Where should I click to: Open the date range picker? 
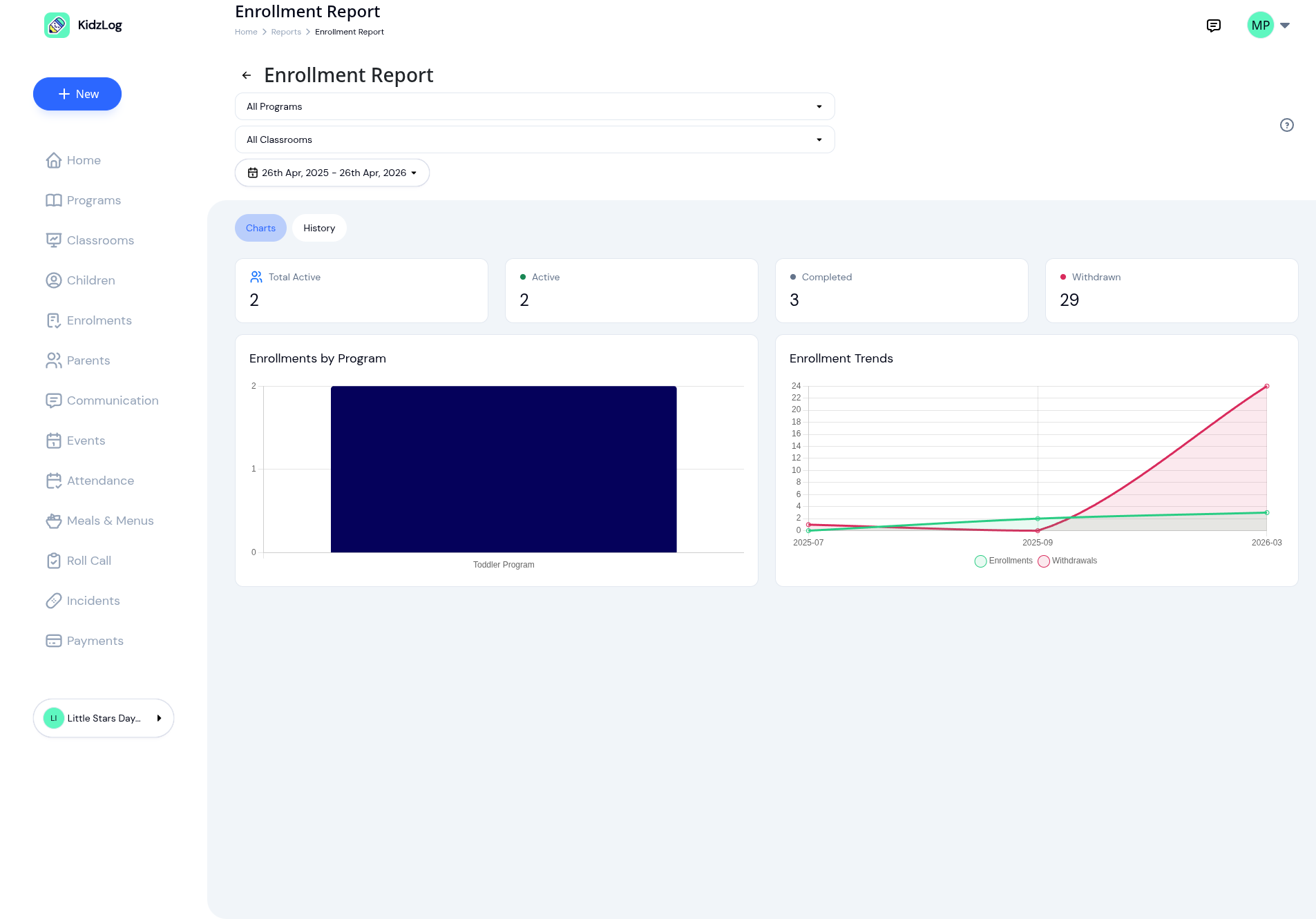coord(332,173)
